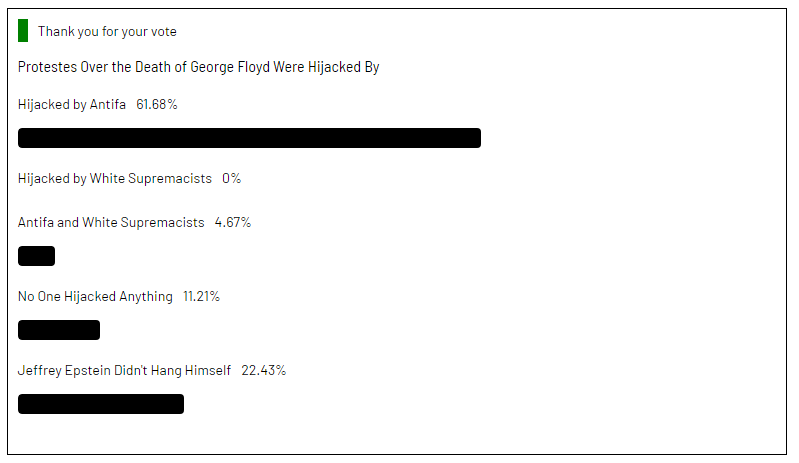Click the green vote confirmation indicator
The height and width of the screenshot is (463, 799).
click(x=23, y=31)
